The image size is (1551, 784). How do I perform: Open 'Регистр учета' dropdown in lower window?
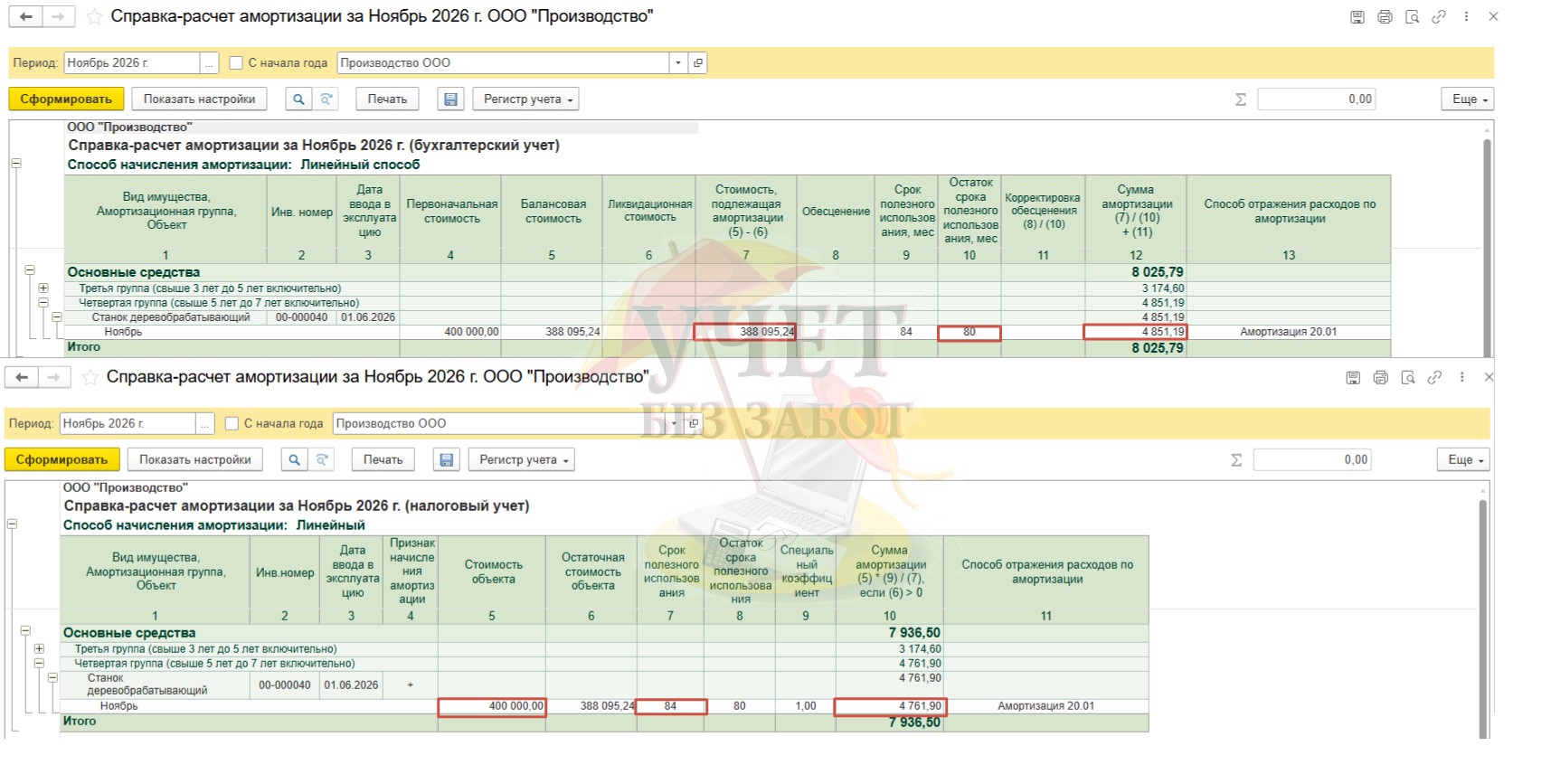(x=522, y=460)
